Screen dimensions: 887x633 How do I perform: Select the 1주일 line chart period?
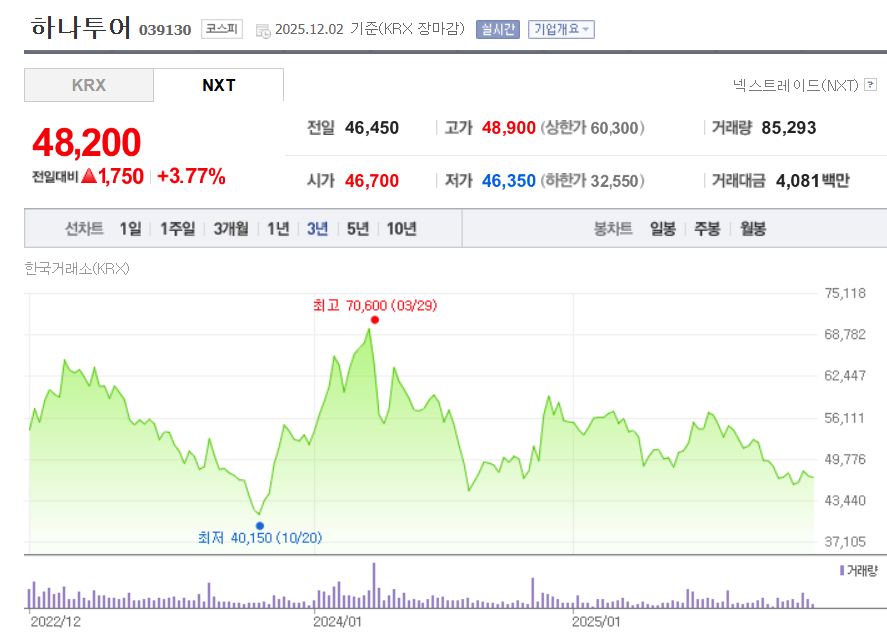coord(177,229)
